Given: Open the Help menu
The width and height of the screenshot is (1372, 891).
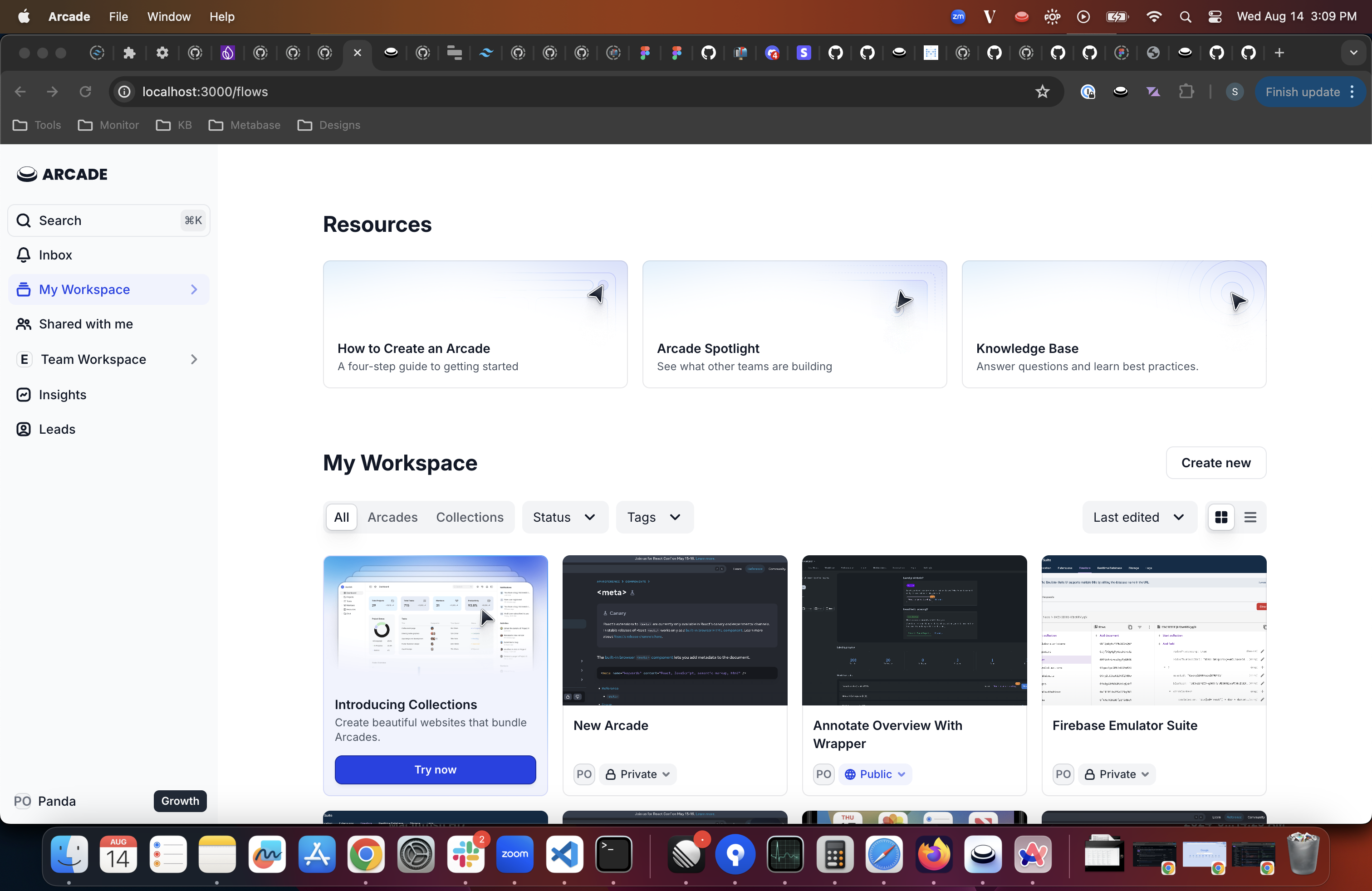Looking at the screenshot, I should click(x=222, y=17).
